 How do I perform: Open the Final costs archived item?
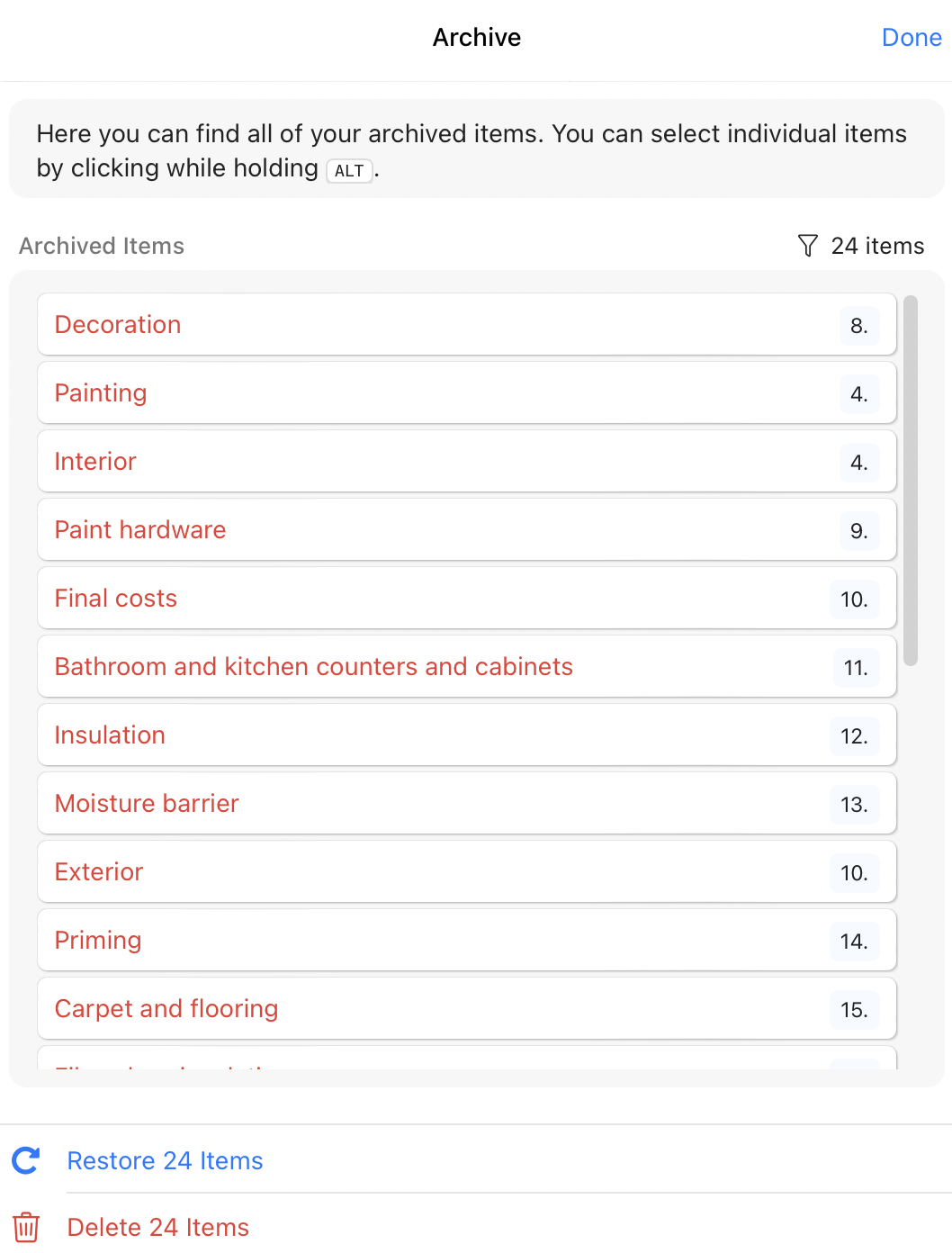coord(115,599)
